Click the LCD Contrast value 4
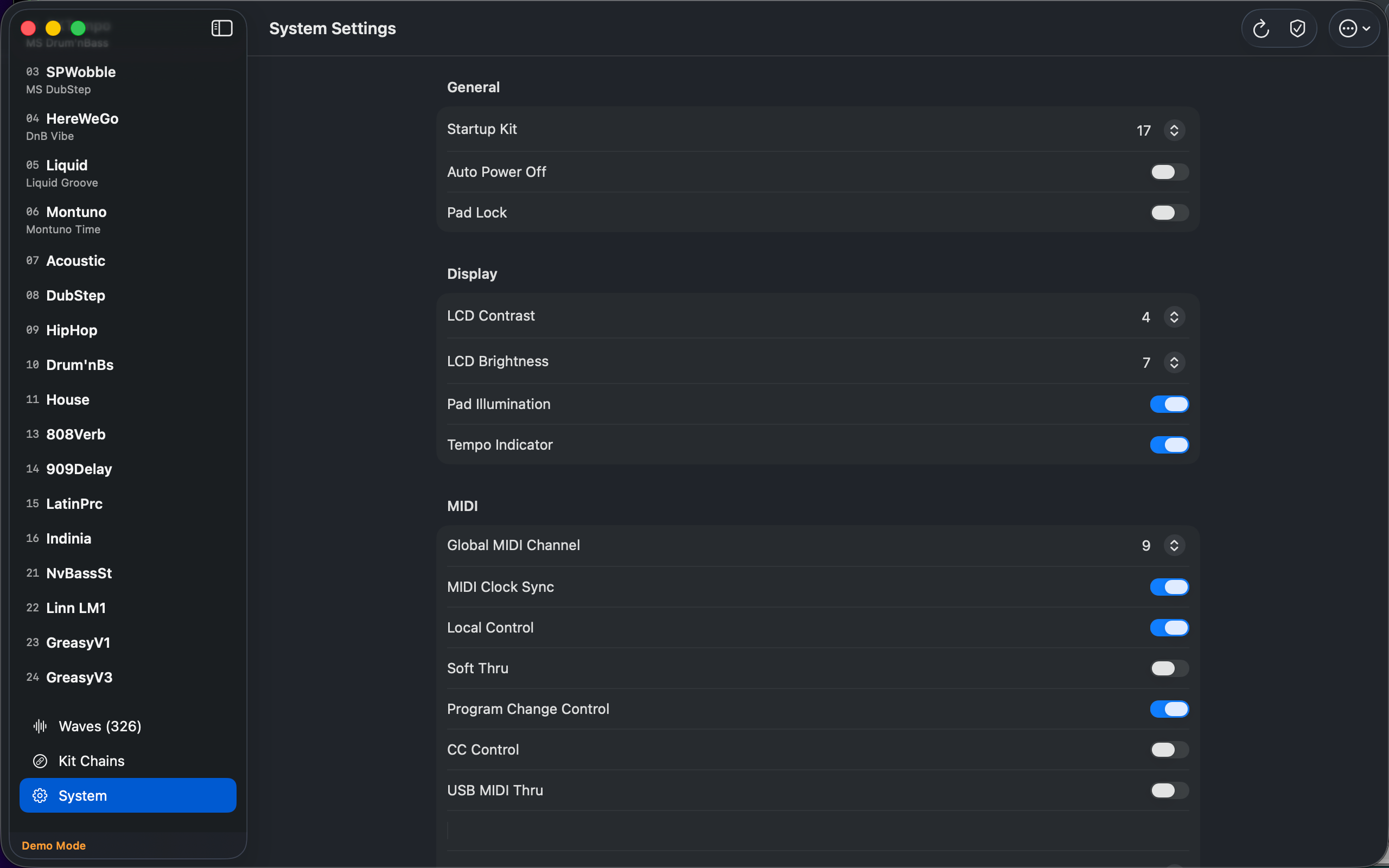This screenshot has height=868, width=1389. coord(1145,317)
